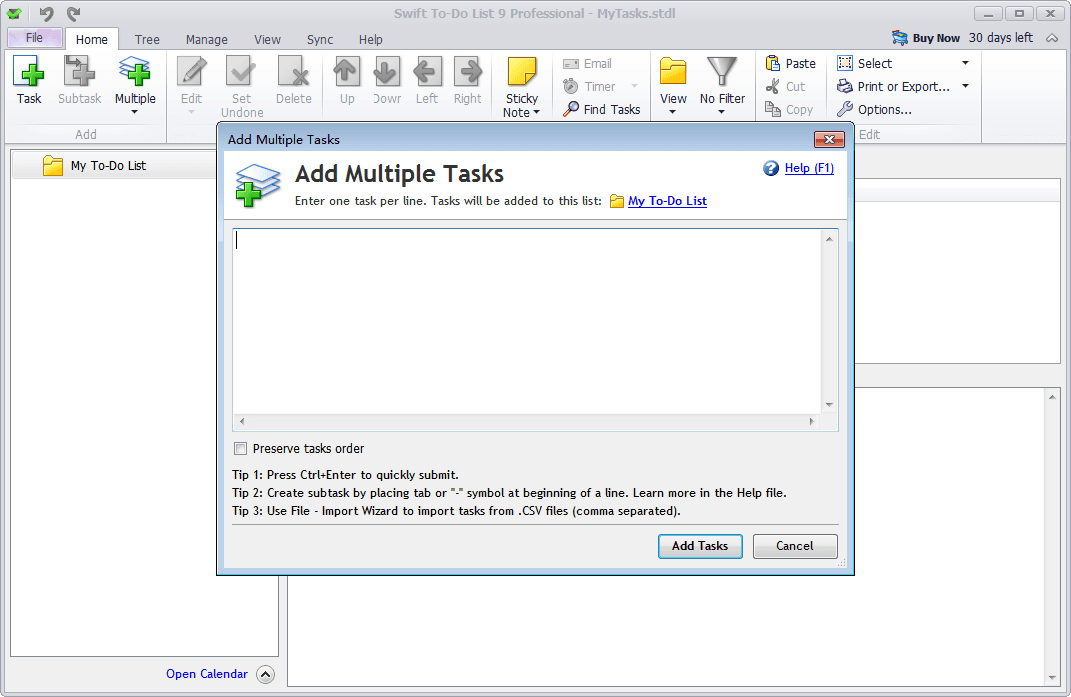Click inside the tasks text area
This screenshot has width=1071, height=697.
(527, 321)
